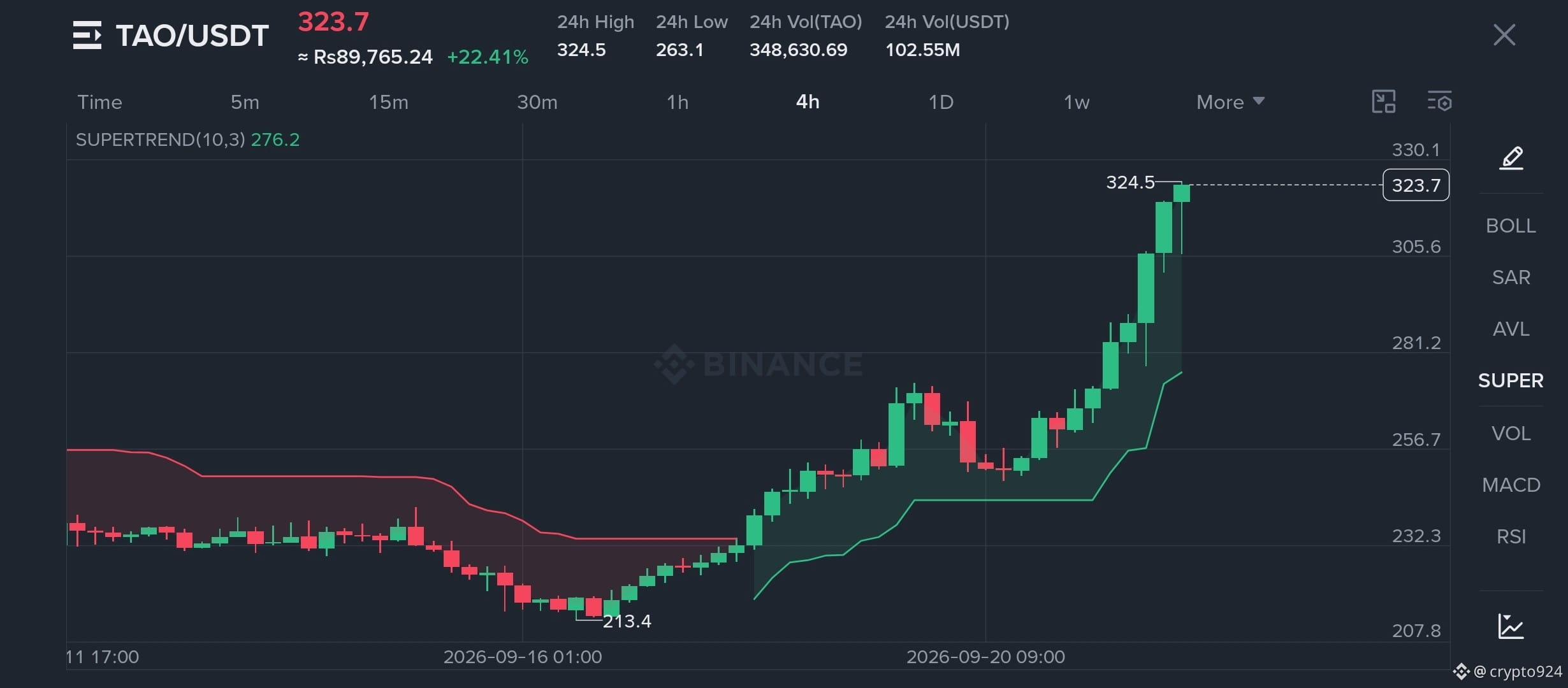The width and height of the screenshot is (1568, 688).
Task: Enable the VOL indicator
Action: point(1511,433)
